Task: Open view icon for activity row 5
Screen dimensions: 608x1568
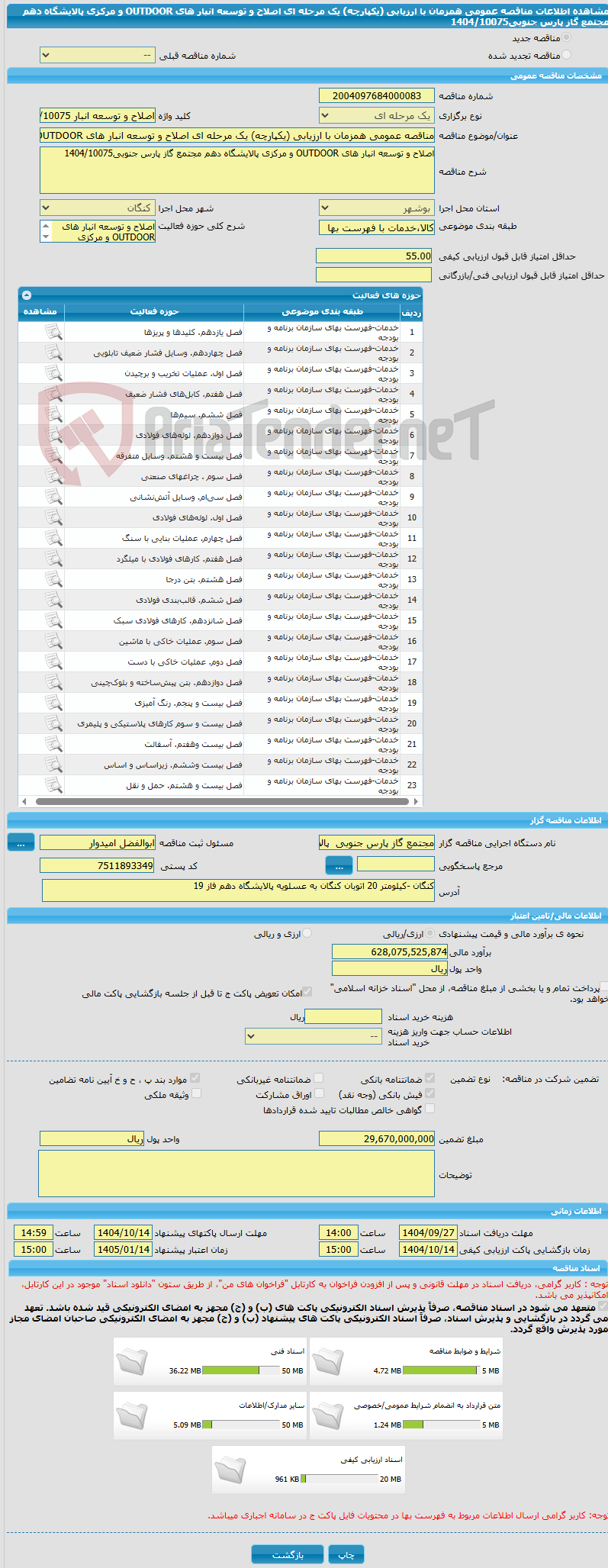Action: pyautogui.click(x=53, y=414)
